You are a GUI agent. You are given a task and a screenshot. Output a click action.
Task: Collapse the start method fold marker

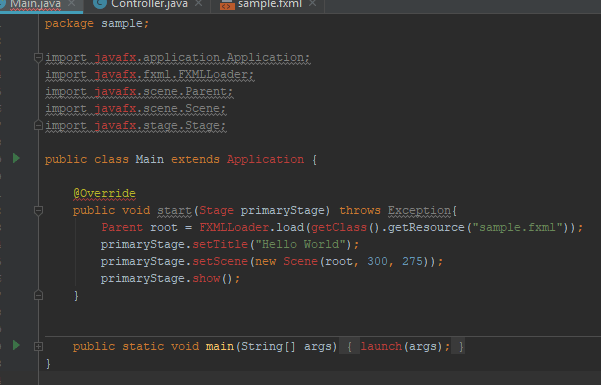38,211
